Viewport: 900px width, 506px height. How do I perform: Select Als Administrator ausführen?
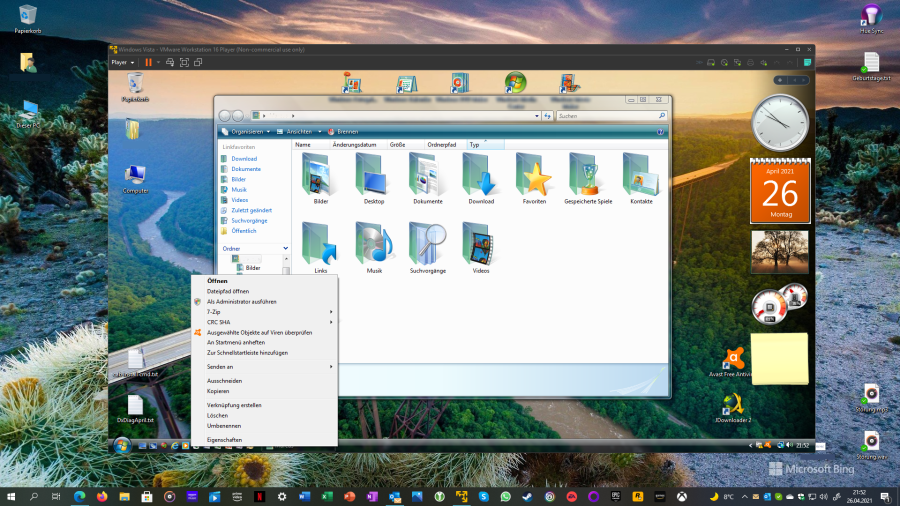pyautogui.click(x=264, y=302)
